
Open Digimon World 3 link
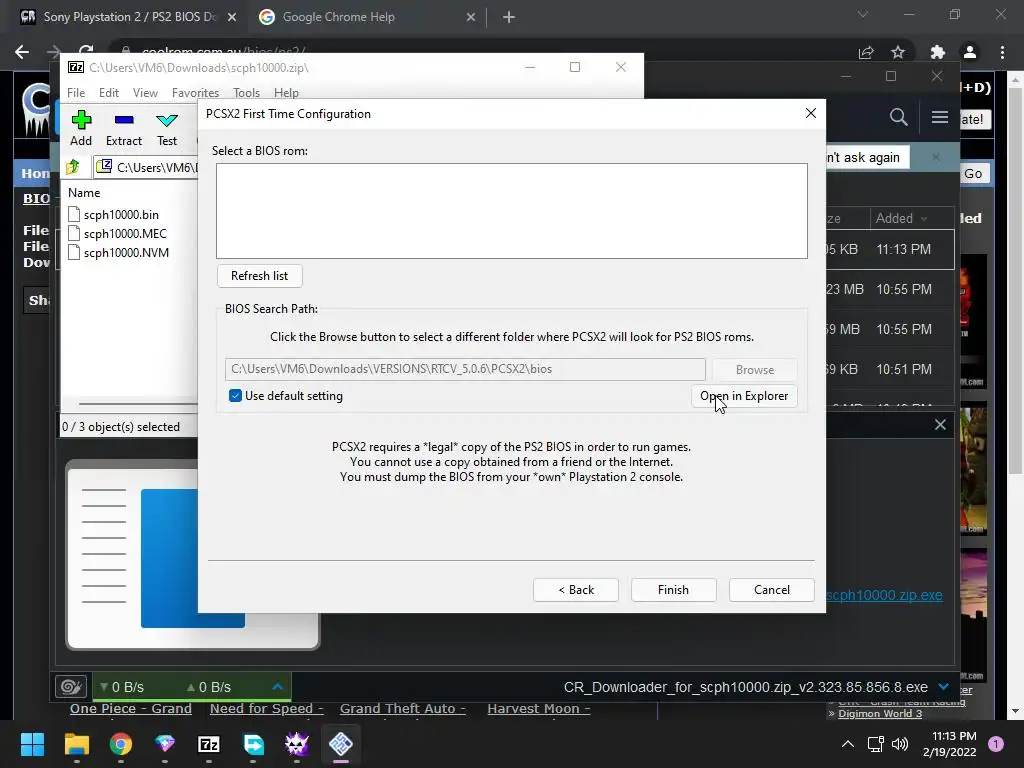click(x=880, y=713)
